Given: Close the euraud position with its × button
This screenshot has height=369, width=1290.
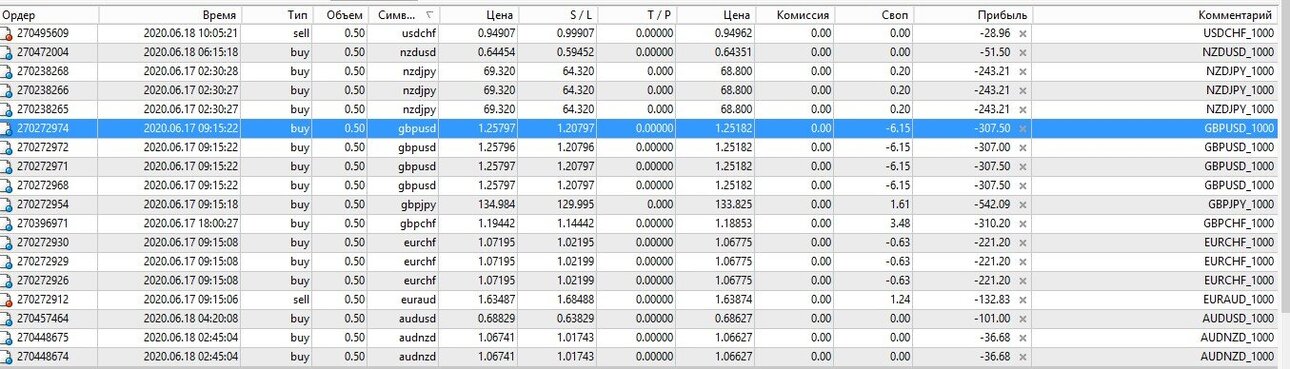Looking at the screenshot, I should pos(1022,299).
